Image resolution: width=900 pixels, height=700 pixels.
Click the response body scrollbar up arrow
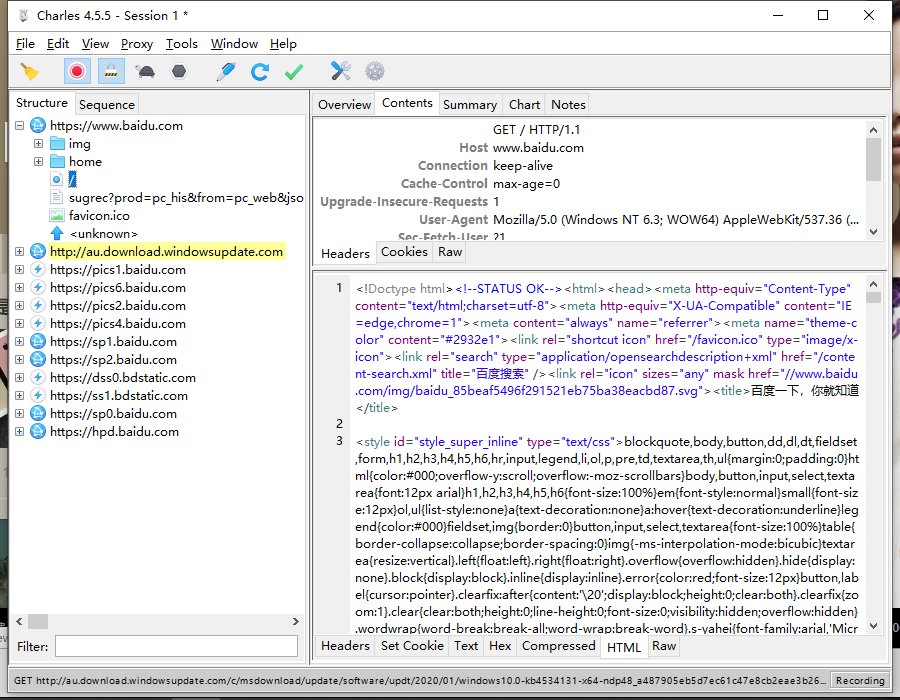(x=873, y=284)
